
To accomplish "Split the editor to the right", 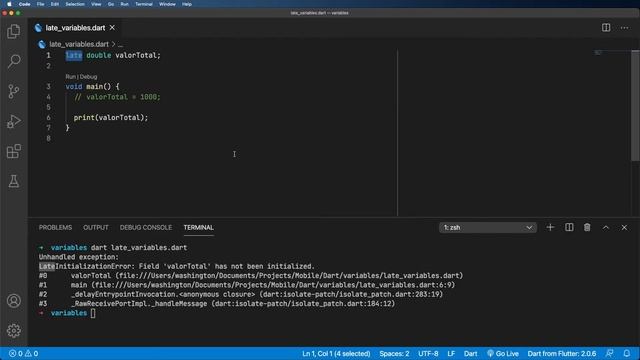I will pyautogui.click(x=606, y=27).
